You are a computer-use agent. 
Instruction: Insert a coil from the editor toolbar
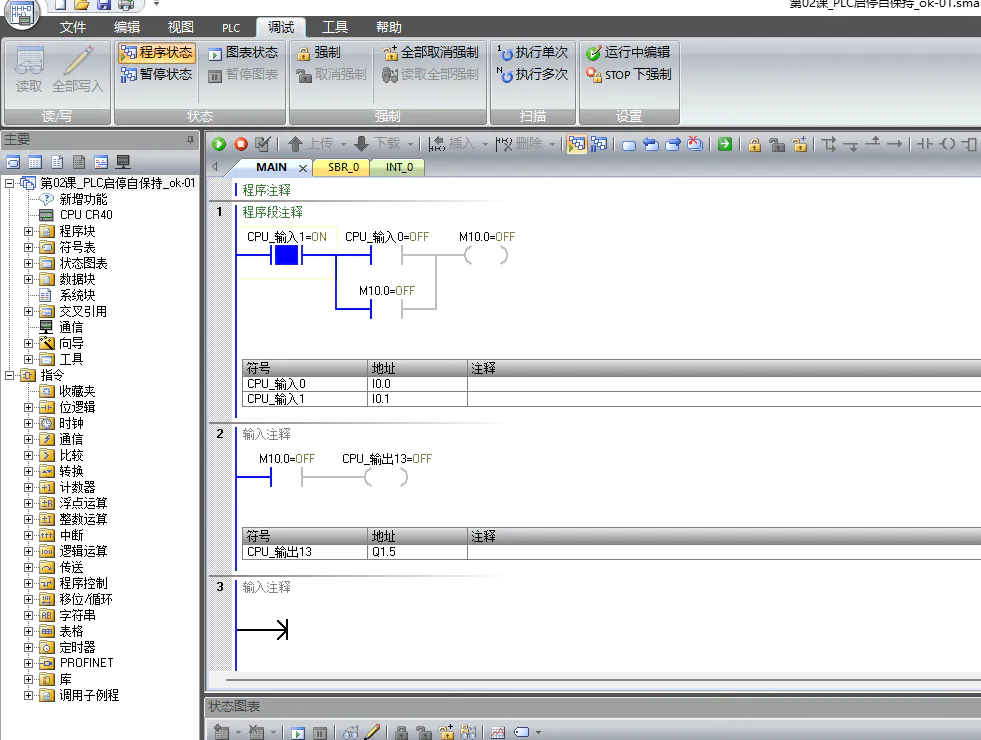[947, 144]
